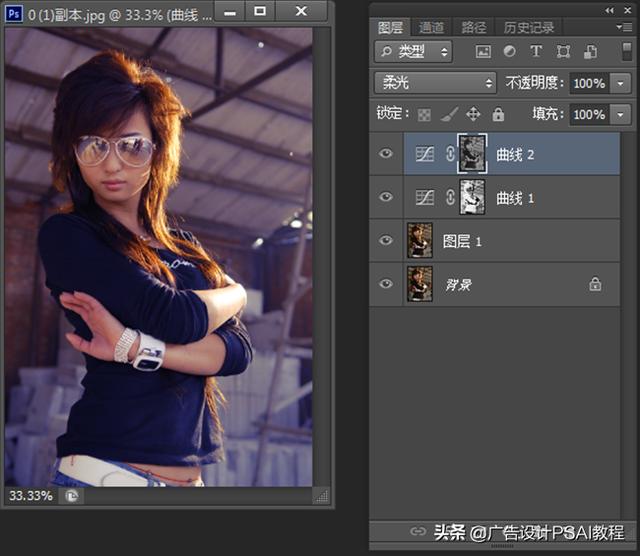Open the 填充 fill slider arrow
Screen dimensions: 640x556
pos(620,115)
